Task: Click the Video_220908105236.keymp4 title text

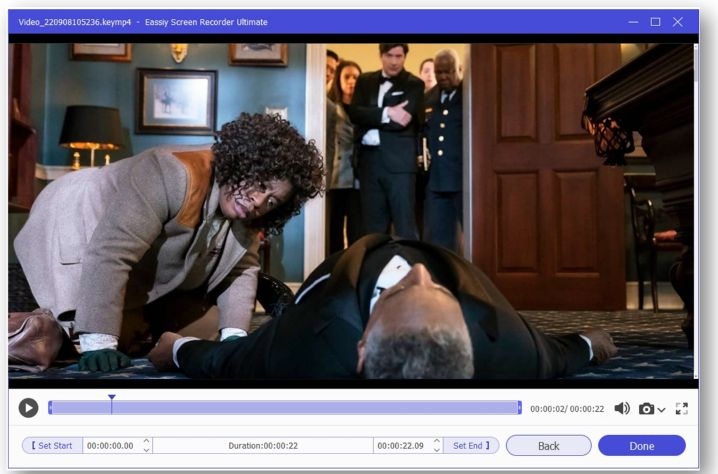Action: pos(75,22)
